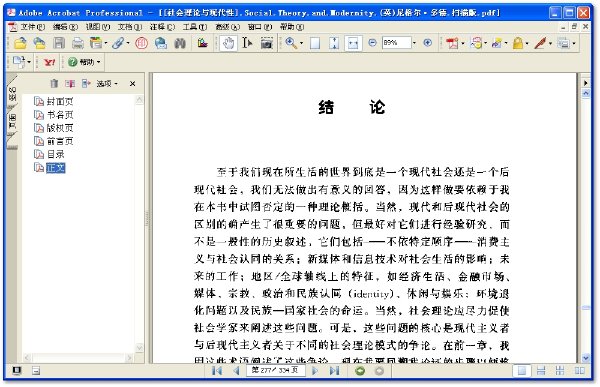
Task: Click the green previous view button
Action: tap(360, 371)
